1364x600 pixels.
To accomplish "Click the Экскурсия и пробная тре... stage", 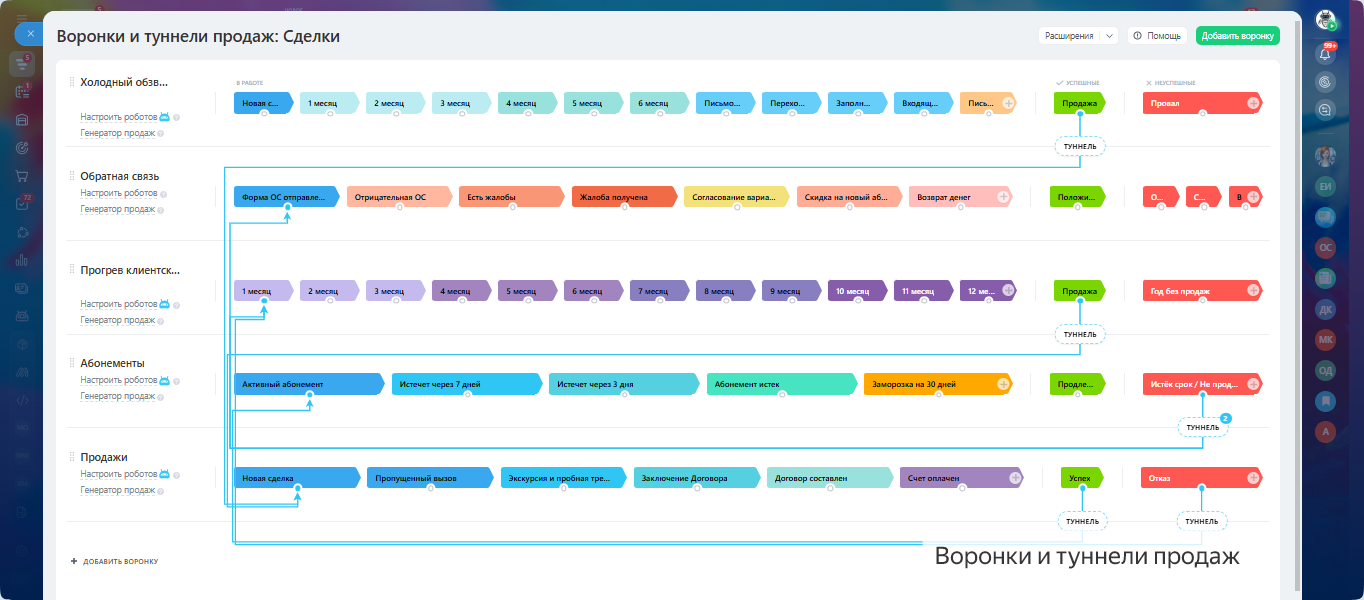I will pyautogui.click(x=563, y=478).
